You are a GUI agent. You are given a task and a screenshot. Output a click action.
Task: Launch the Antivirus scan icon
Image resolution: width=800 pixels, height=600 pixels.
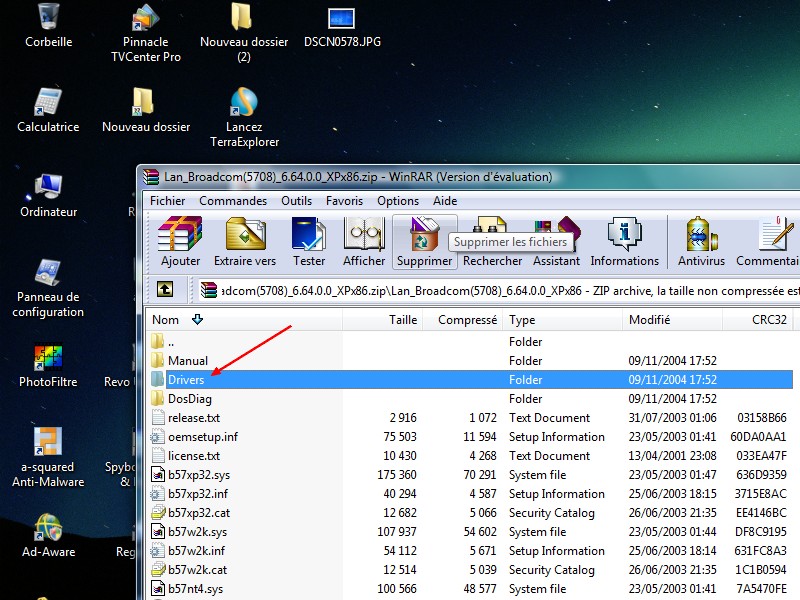[x=701, y=241]
